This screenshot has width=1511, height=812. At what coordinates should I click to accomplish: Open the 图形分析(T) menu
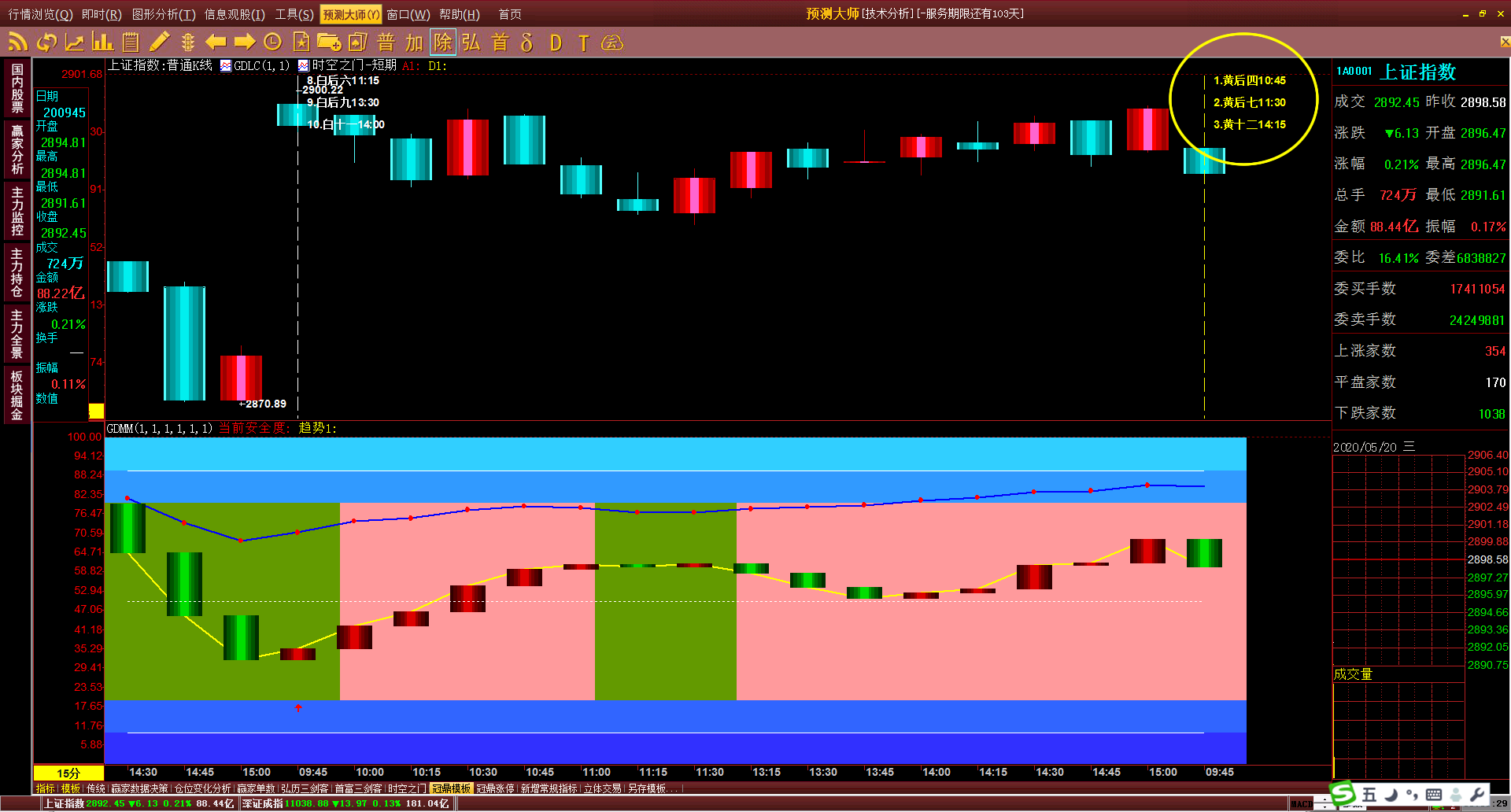(164, 14)
